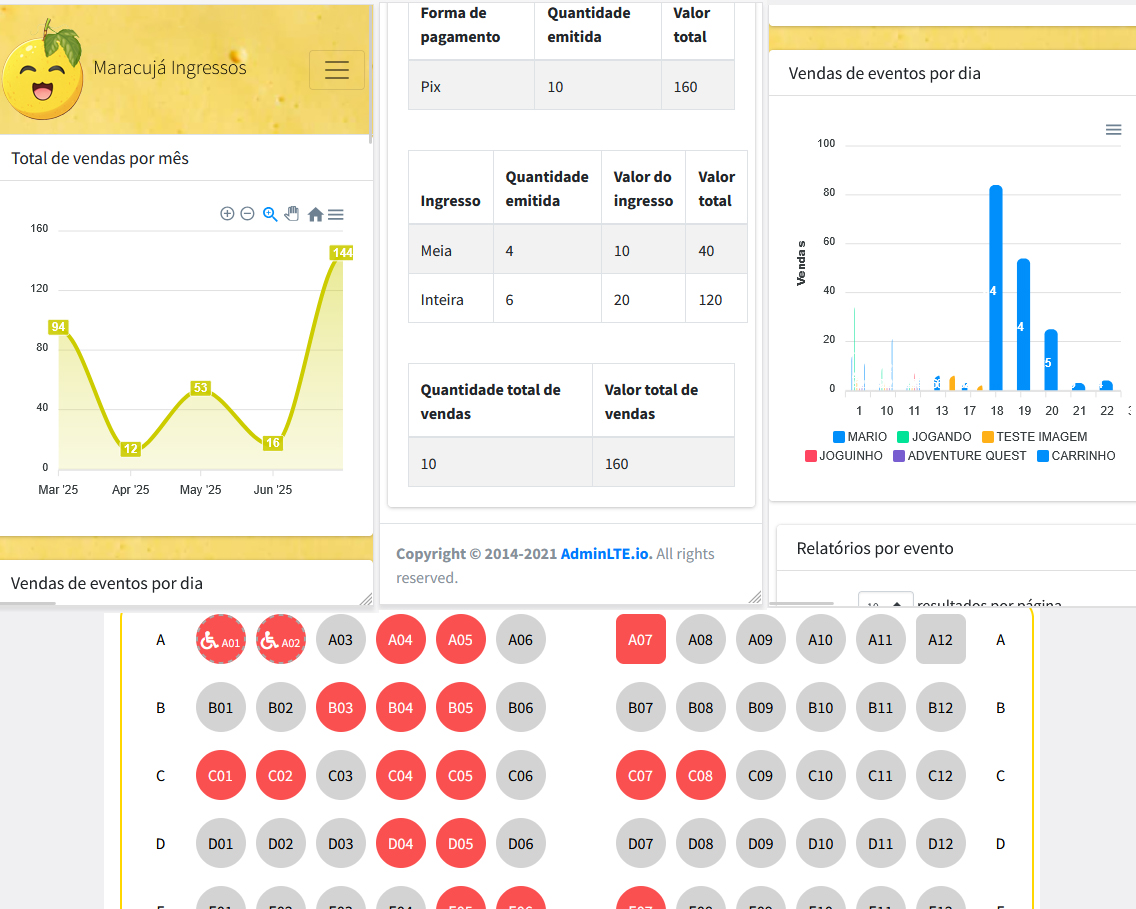This screenshot has height=909, width=1136.
Task: Open the results per page dropdown
Action: pyautogui.click(x=885, y=603)
